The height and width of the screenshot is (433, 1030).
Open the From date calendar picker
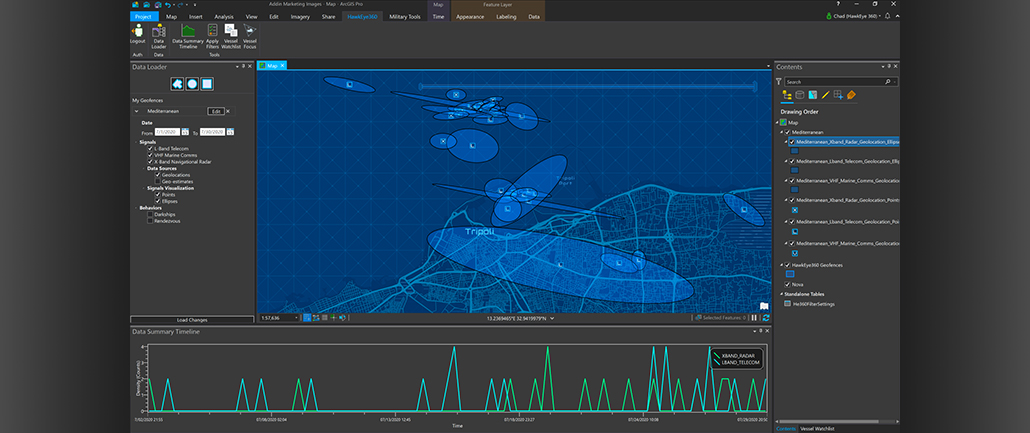(x=185, y=132)
